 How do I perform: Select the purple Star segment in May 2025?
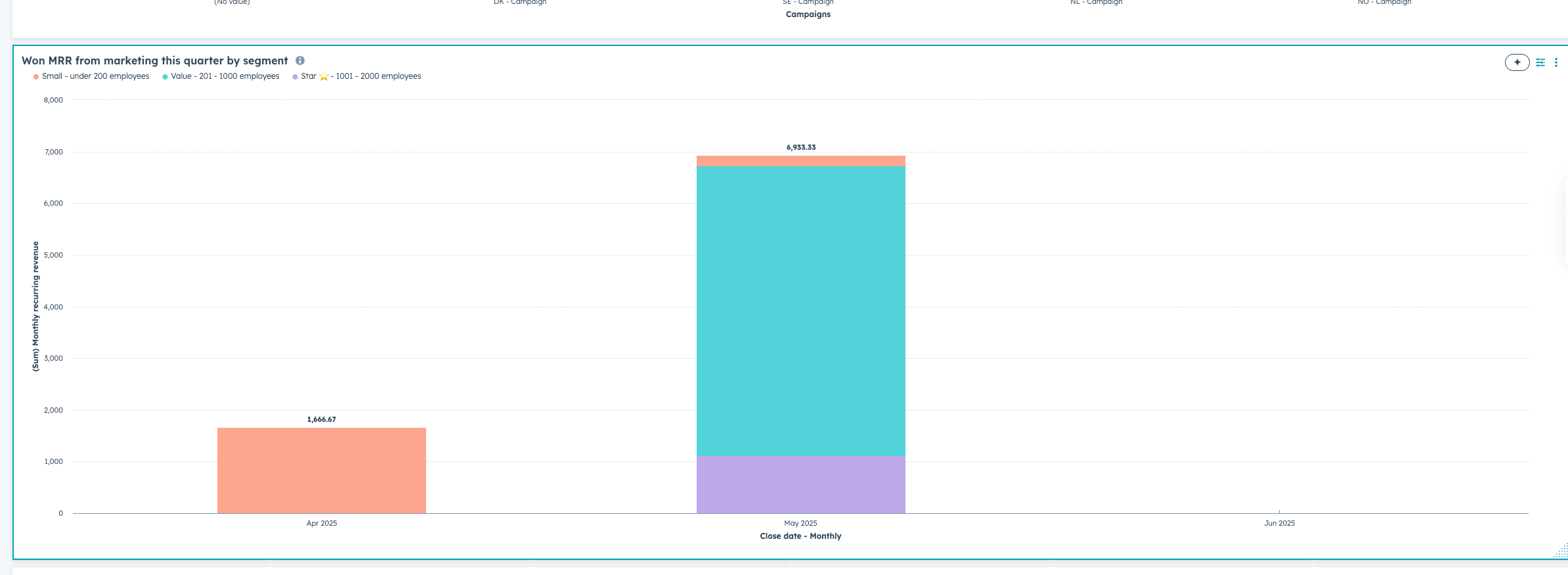[x=800, y=484]
